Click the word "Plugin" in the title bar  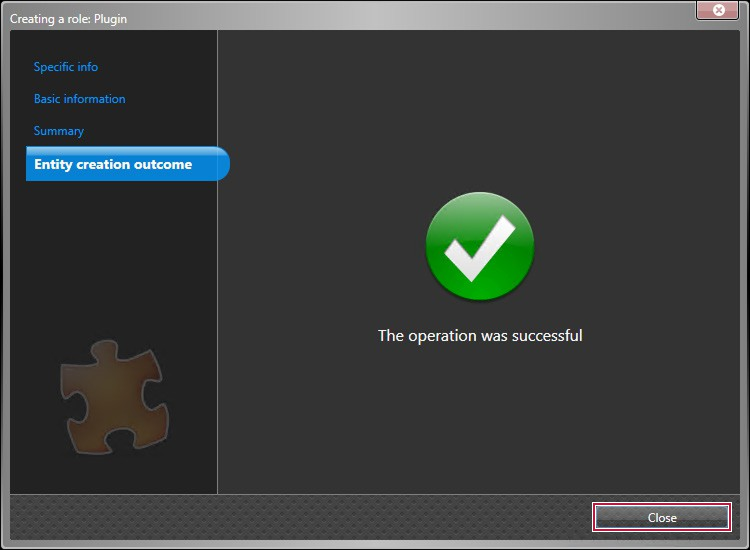[x=109, y=19]
